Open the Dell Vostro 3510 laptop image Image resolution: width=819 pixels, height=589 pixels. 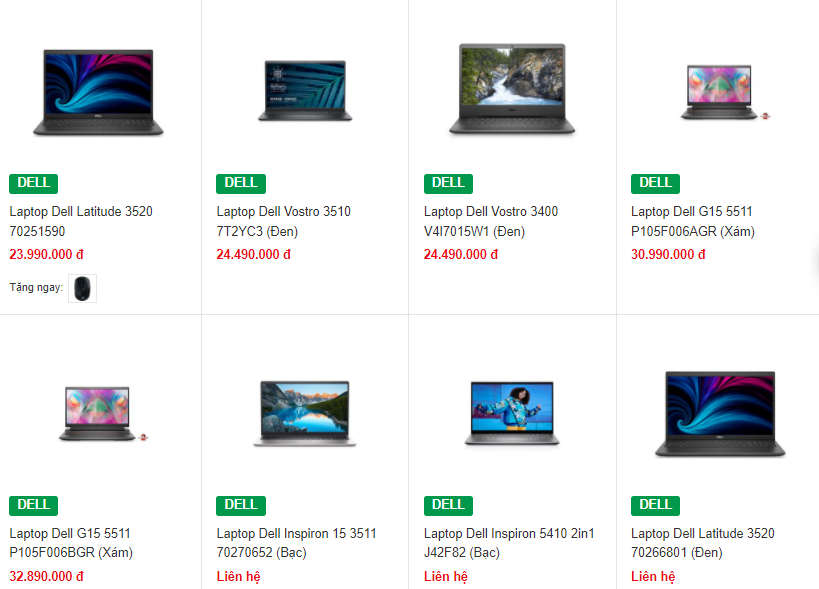305,91
